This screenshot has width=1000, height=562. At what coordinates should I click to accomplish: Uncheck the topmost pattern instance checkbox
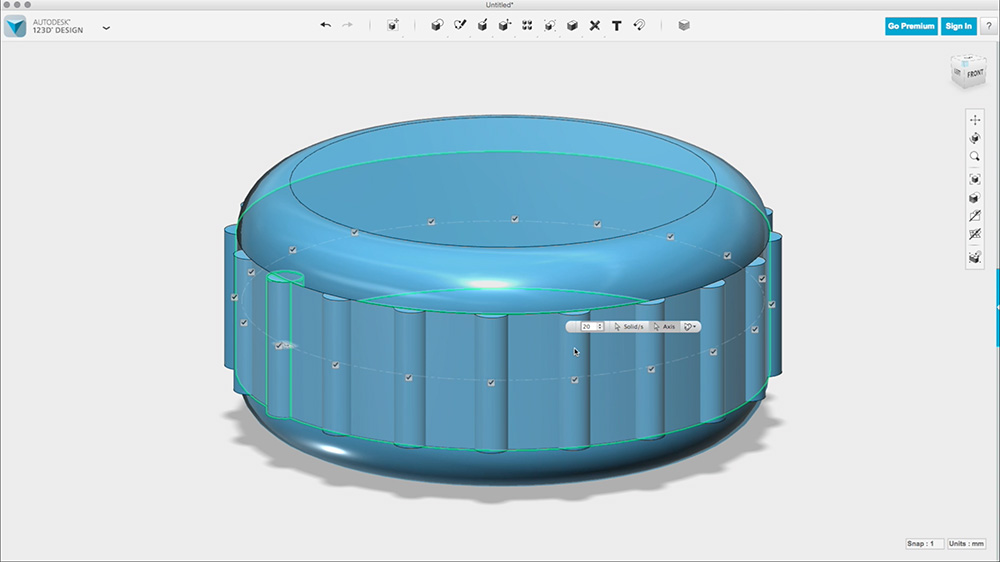[515, 219]
